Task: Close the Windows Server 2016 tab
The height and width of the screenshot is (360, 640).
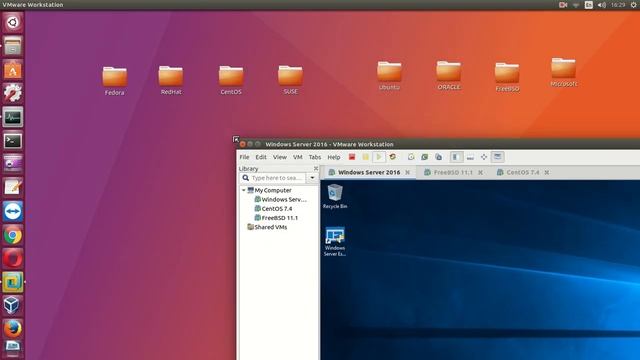Action: 407,173
